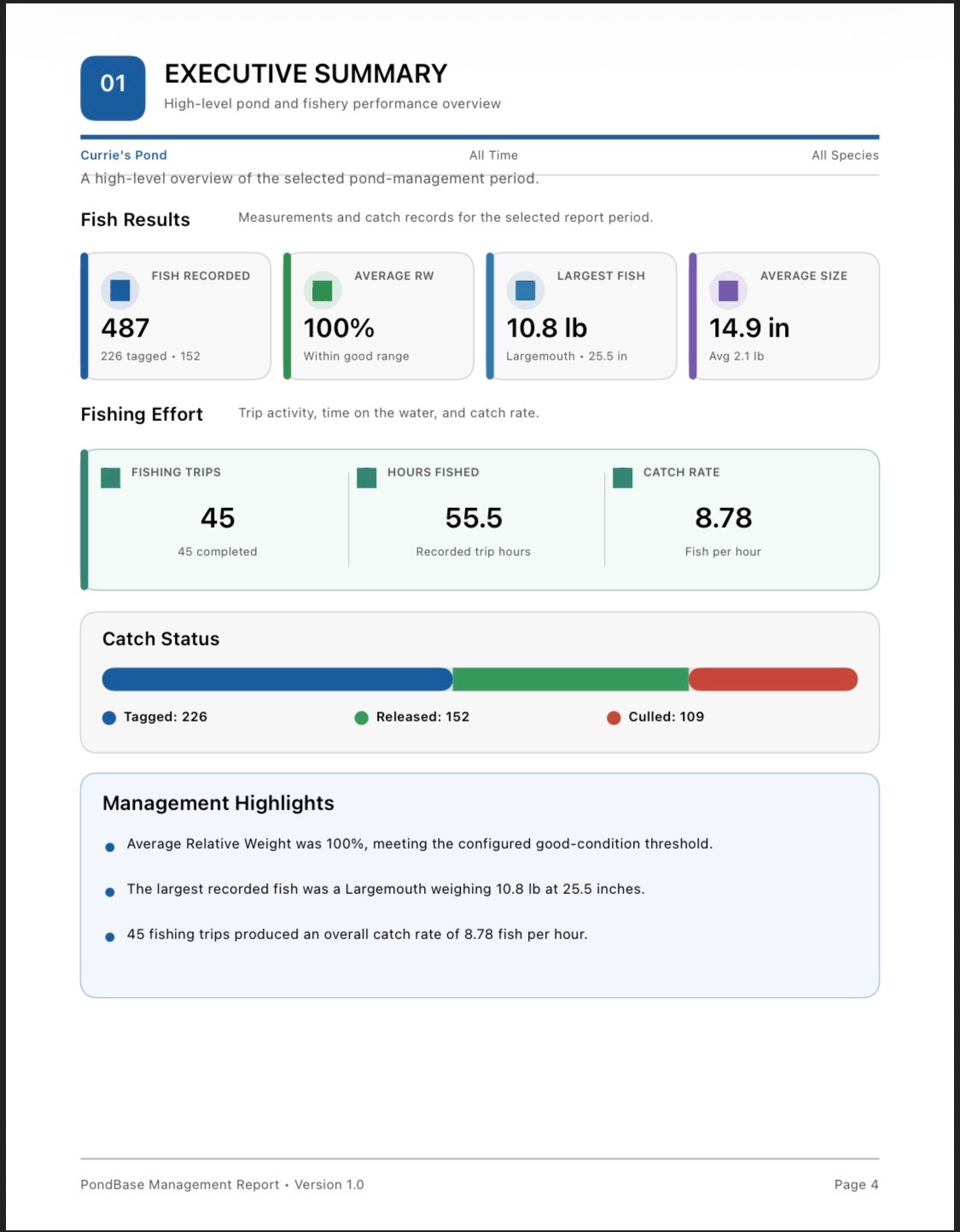Click the largest recorded fish highlight sentence

coord(386,890)
